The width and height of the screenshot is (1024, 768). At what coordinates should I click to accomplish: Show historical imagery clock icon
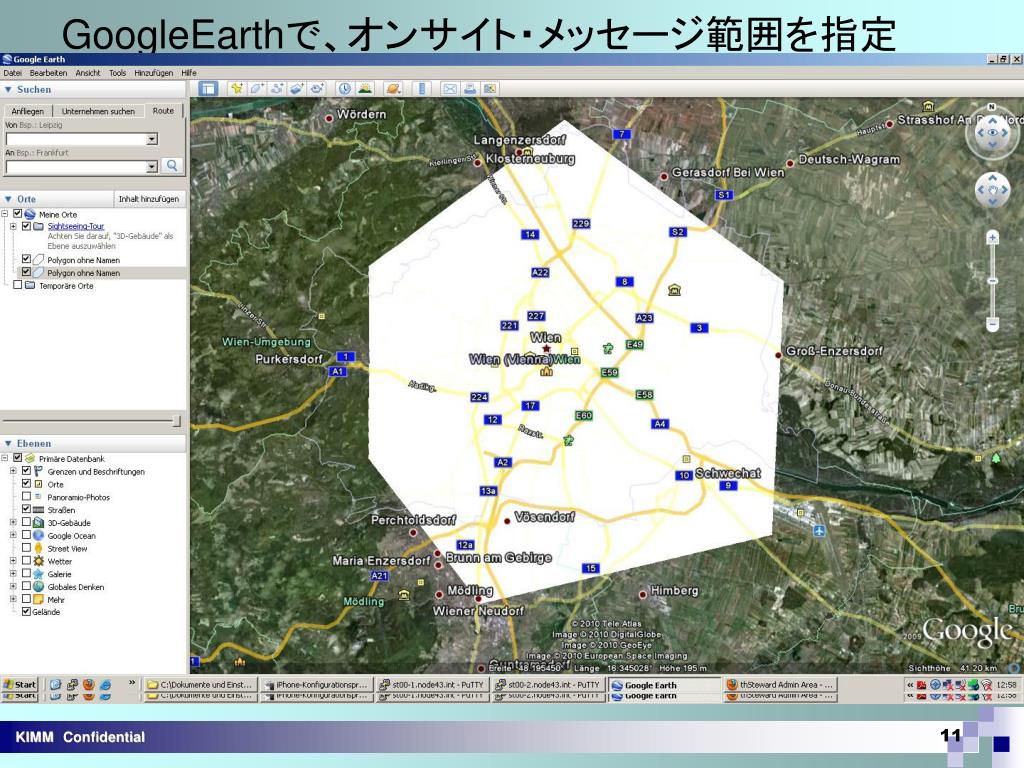point(344,88)
